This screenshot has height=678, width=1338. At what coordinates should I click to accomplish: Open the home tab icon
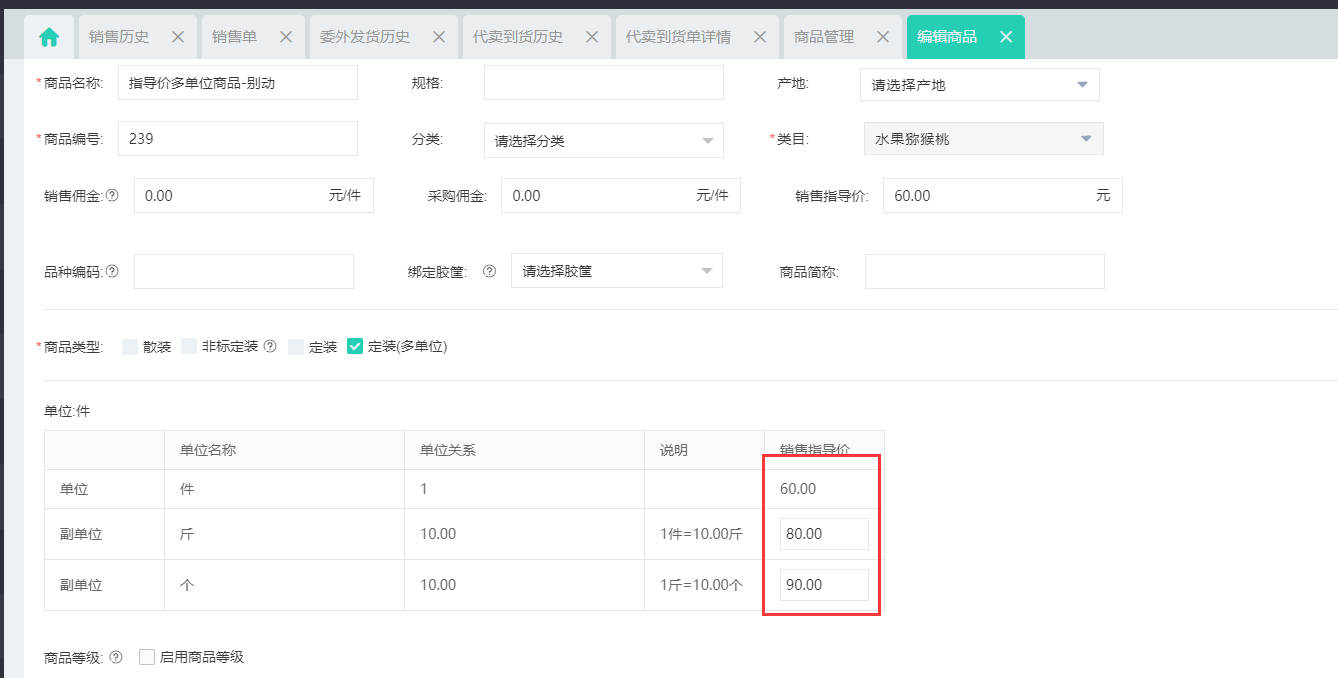(49, 37)
